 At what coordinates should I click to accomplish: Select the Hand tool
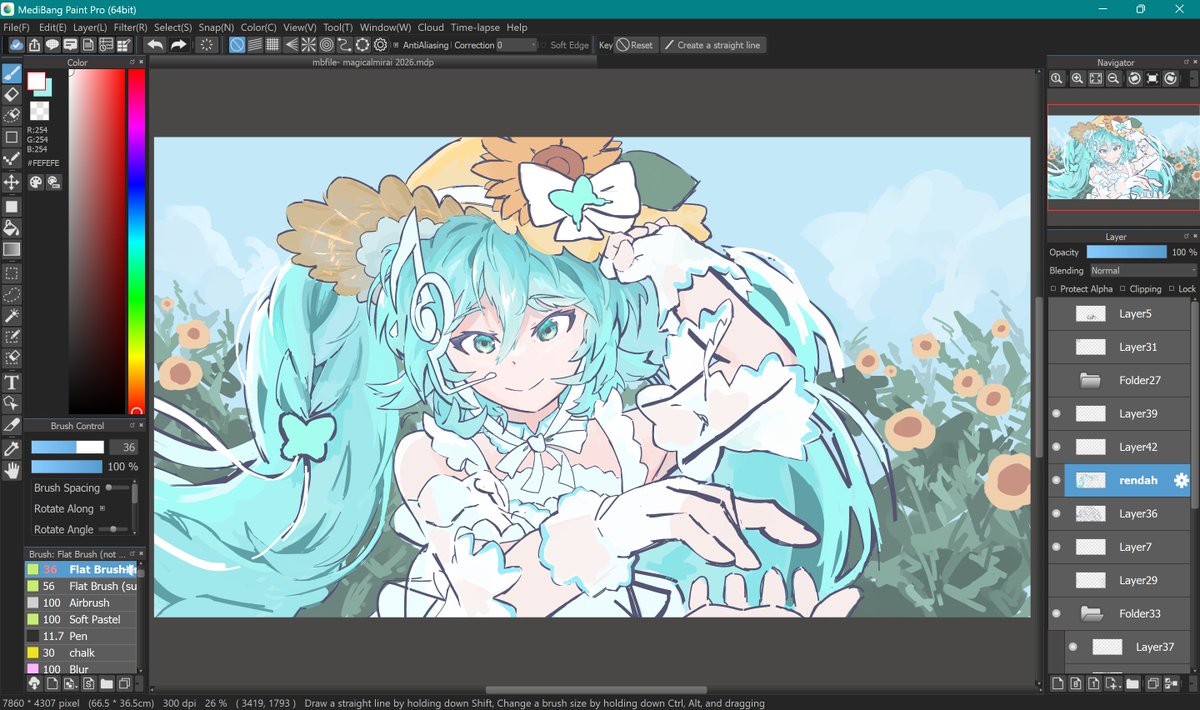pos(12,471)
